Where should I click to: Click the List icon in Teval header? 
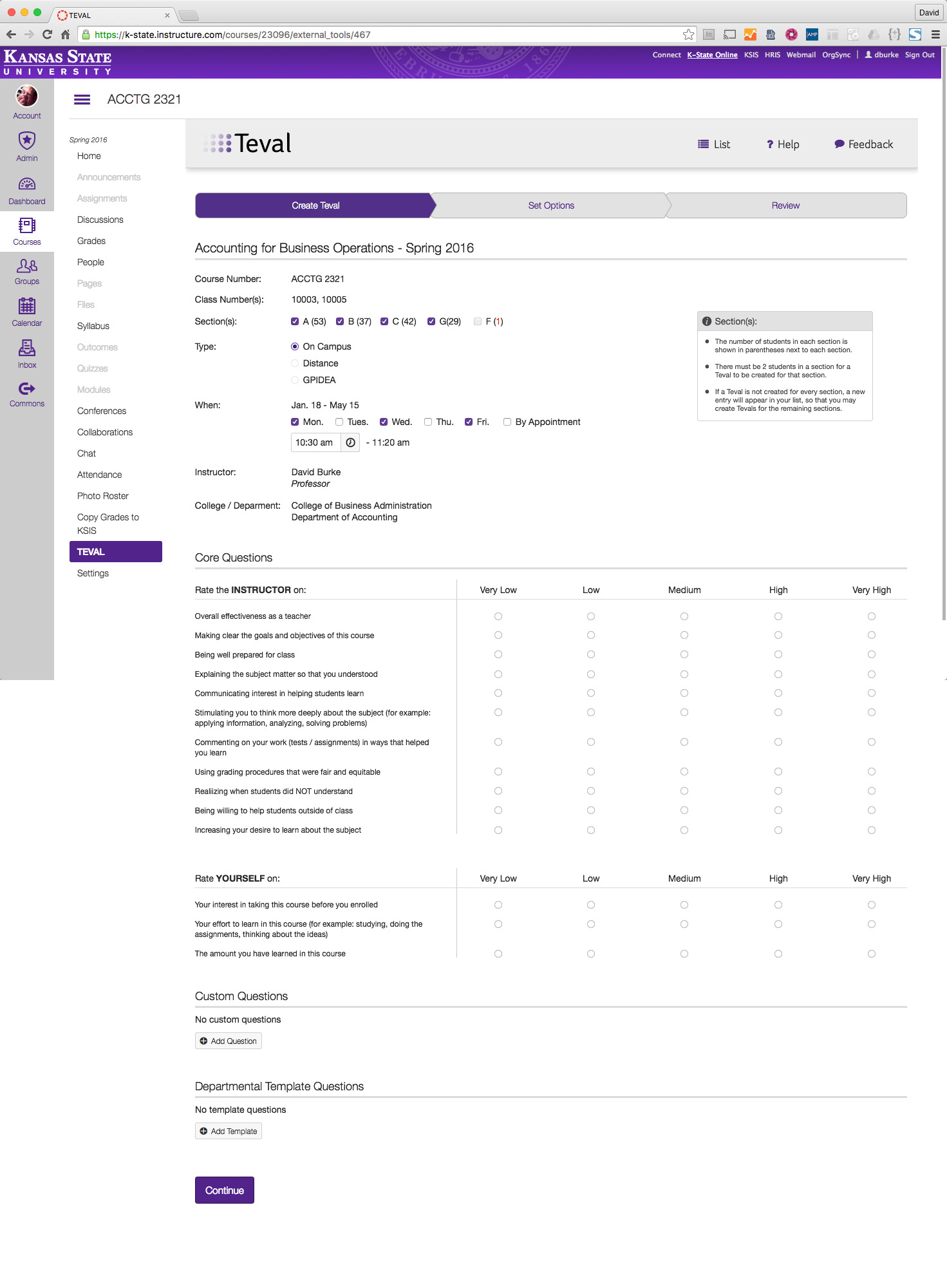(704, 144)
